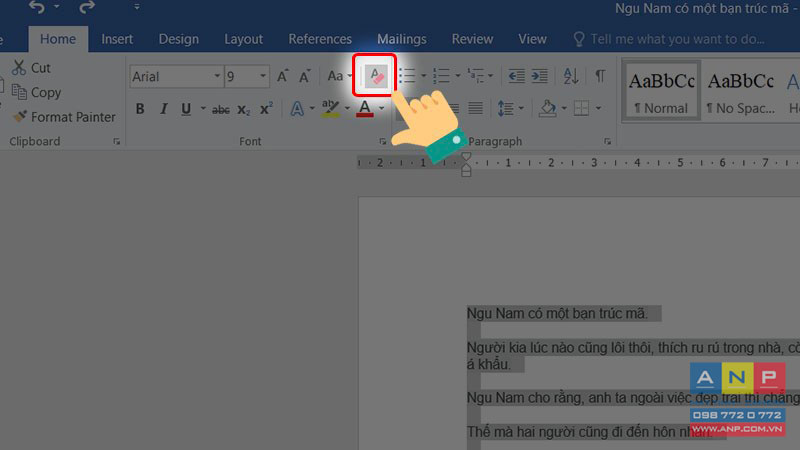Toggle Subscript formatting
Screen dimensions: 800x450
pyautogui.click(x=244, y=109)
